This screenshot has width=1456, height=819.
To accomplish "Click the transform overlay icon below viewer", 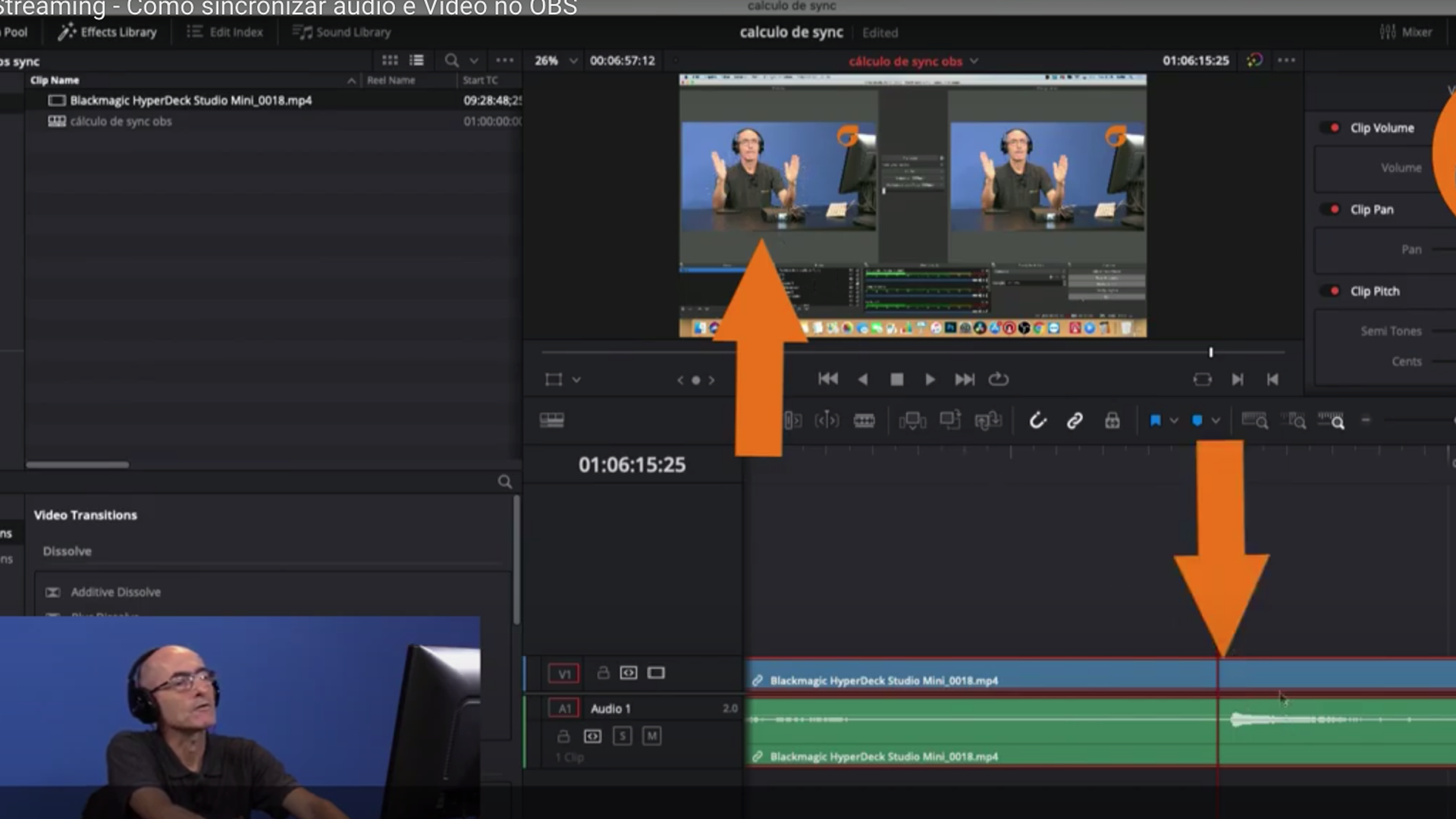I will point(554,379).
